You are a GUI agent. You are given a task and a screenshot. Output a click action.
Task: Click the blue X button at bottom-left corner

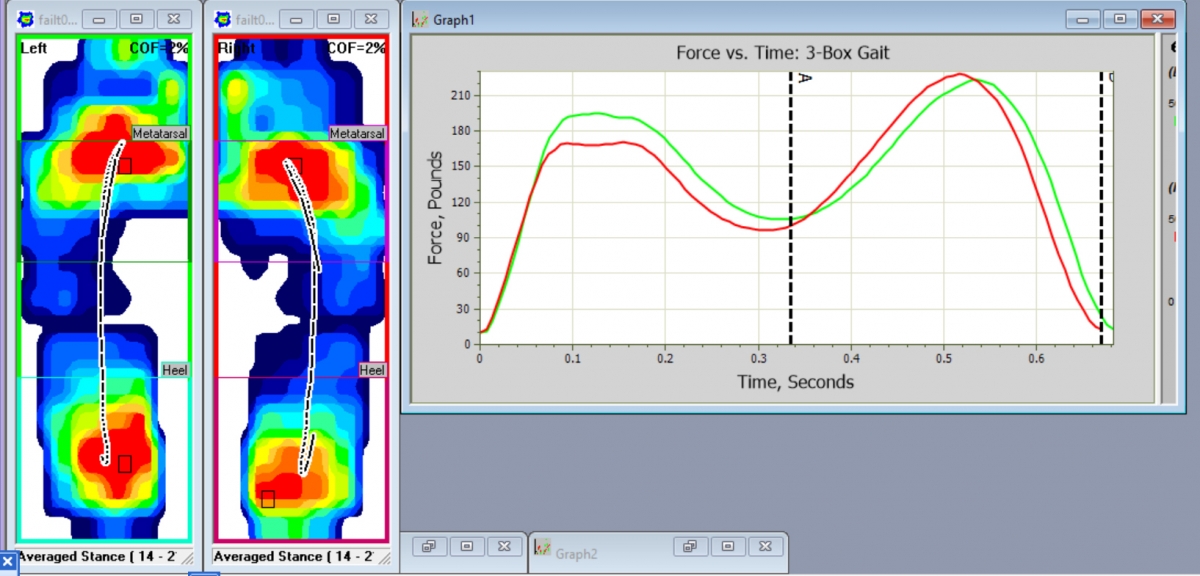7,565
